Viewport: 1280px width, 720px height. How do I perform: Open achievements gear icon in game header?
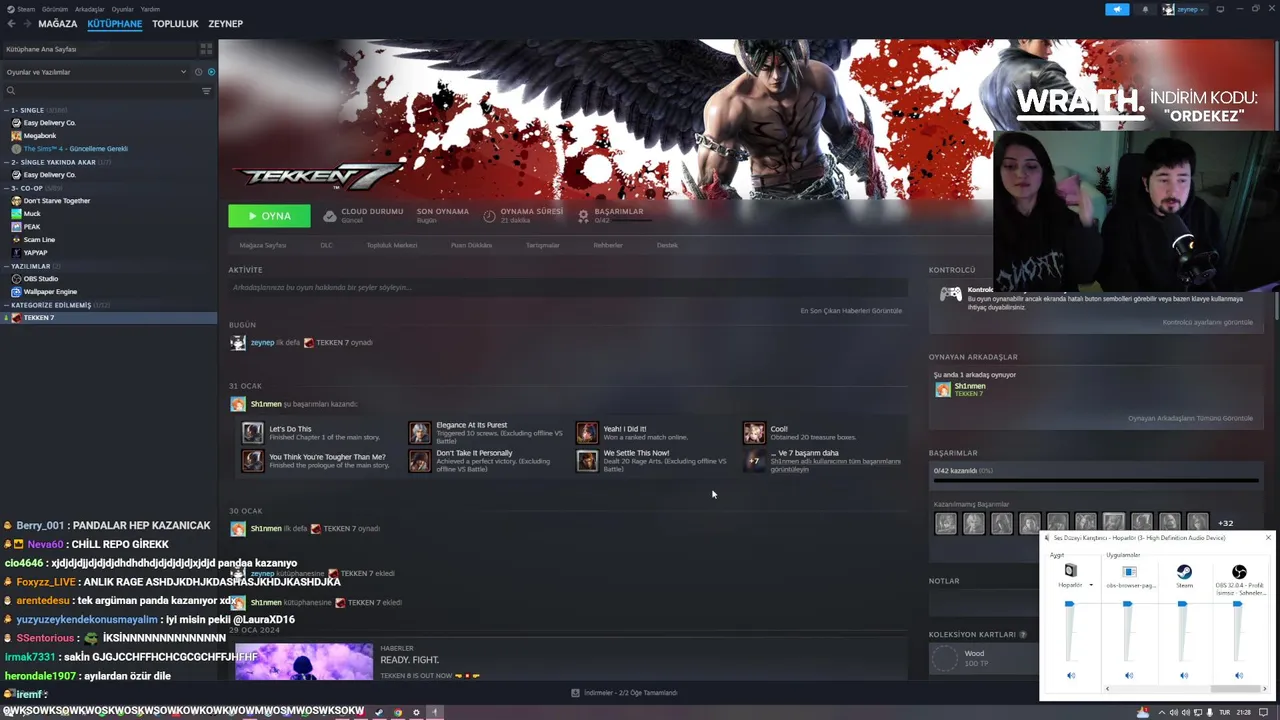coord(584,216)
